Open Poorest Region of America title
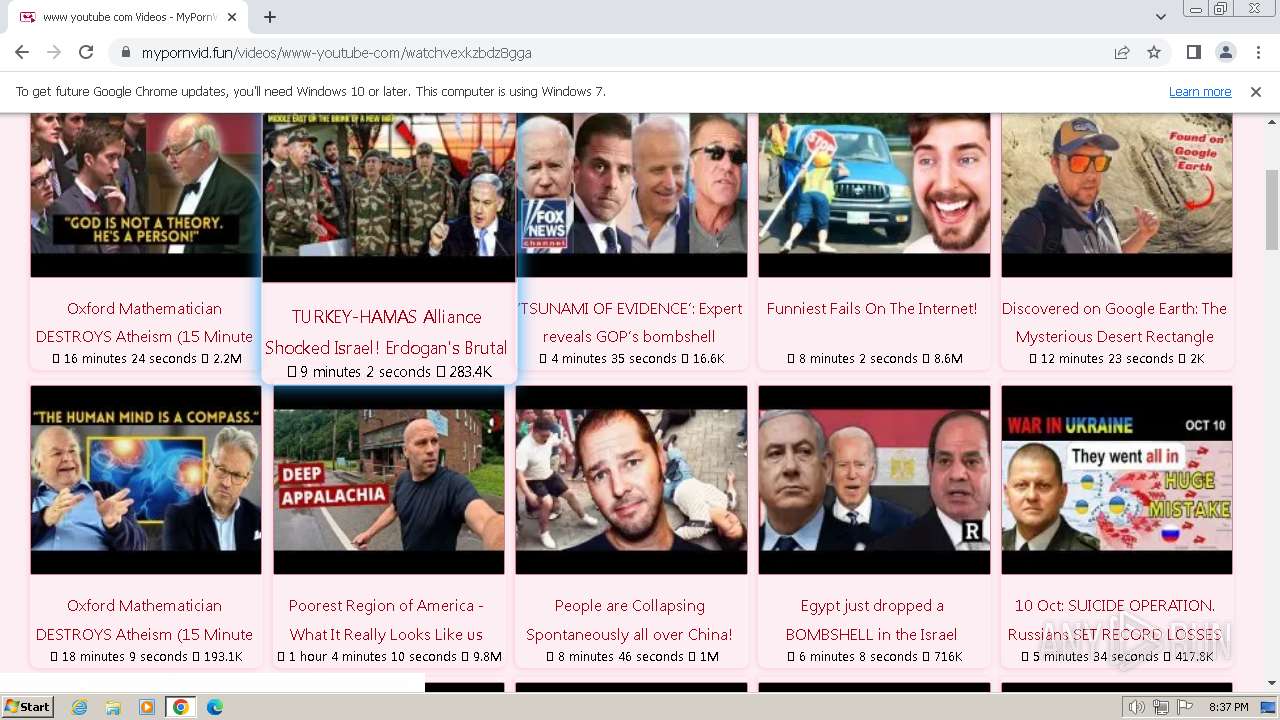This screenshot has height=720, width=1280. (387, 620)
